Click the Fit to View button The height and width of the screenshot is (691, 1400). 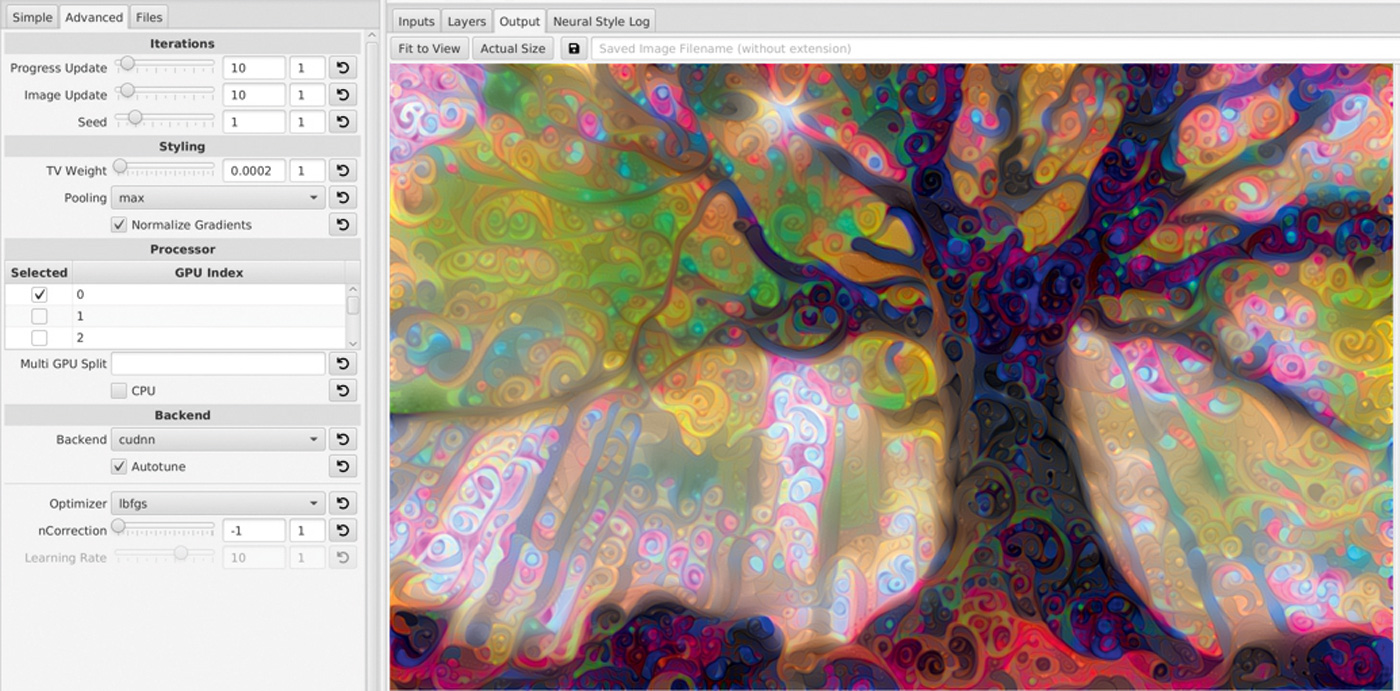tap(429, 48)
